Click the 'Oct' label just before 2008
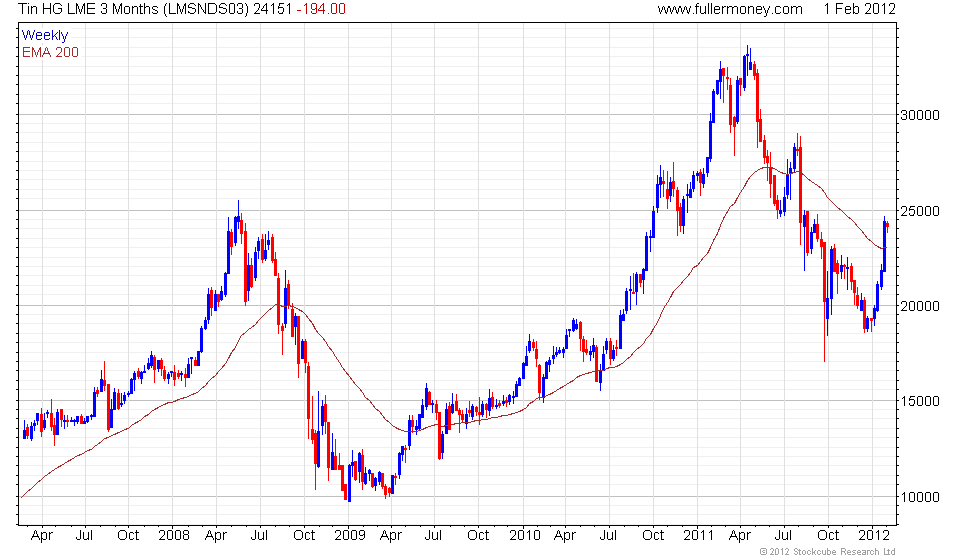980x560 pixels. [x=128, y=536]
